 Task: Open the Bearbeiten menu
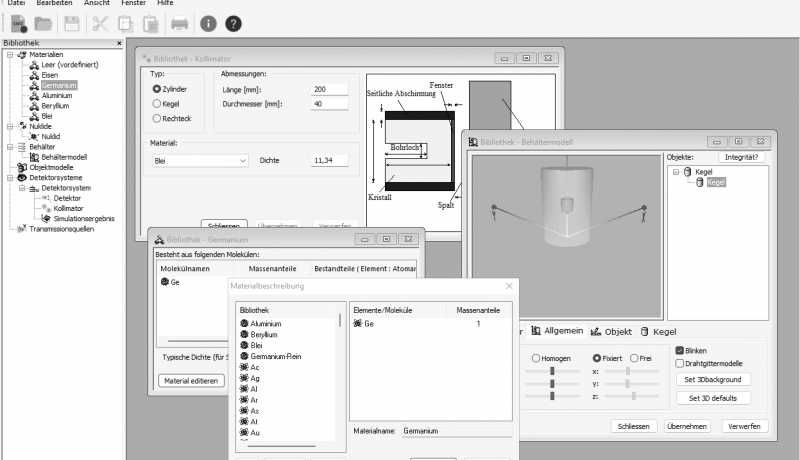coord(54,4)
